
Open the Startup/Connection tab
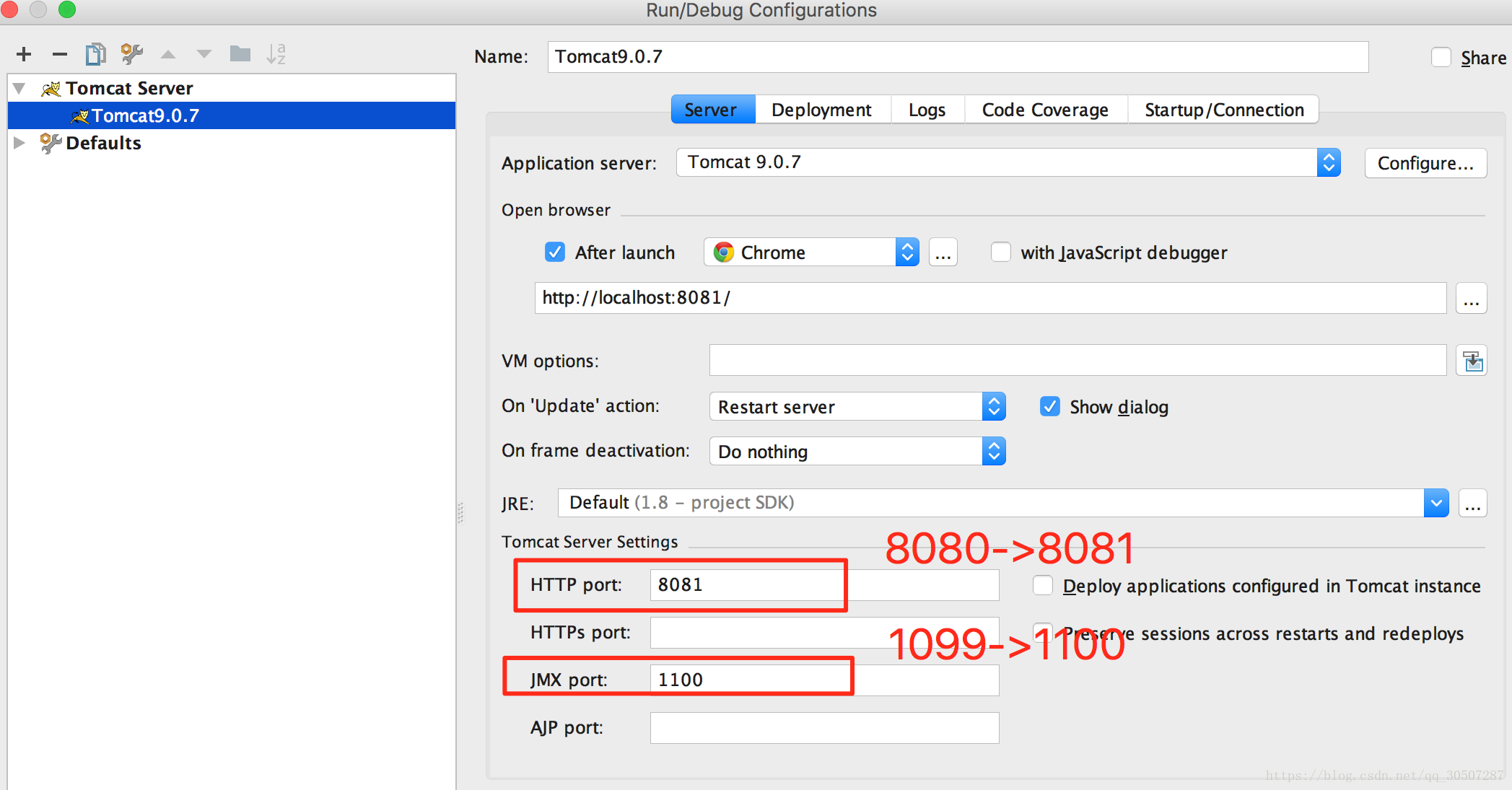click(1224, 110)
